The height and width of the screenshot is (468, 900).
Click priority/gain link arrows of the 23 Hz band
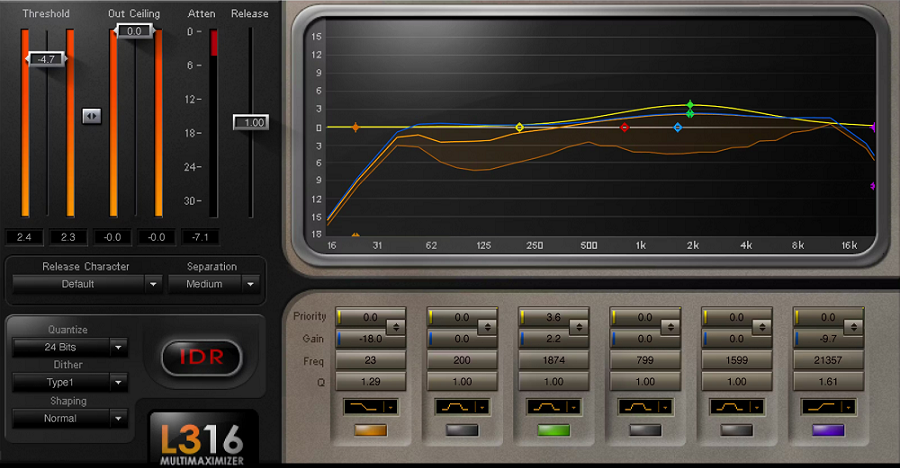click(396, 327)
